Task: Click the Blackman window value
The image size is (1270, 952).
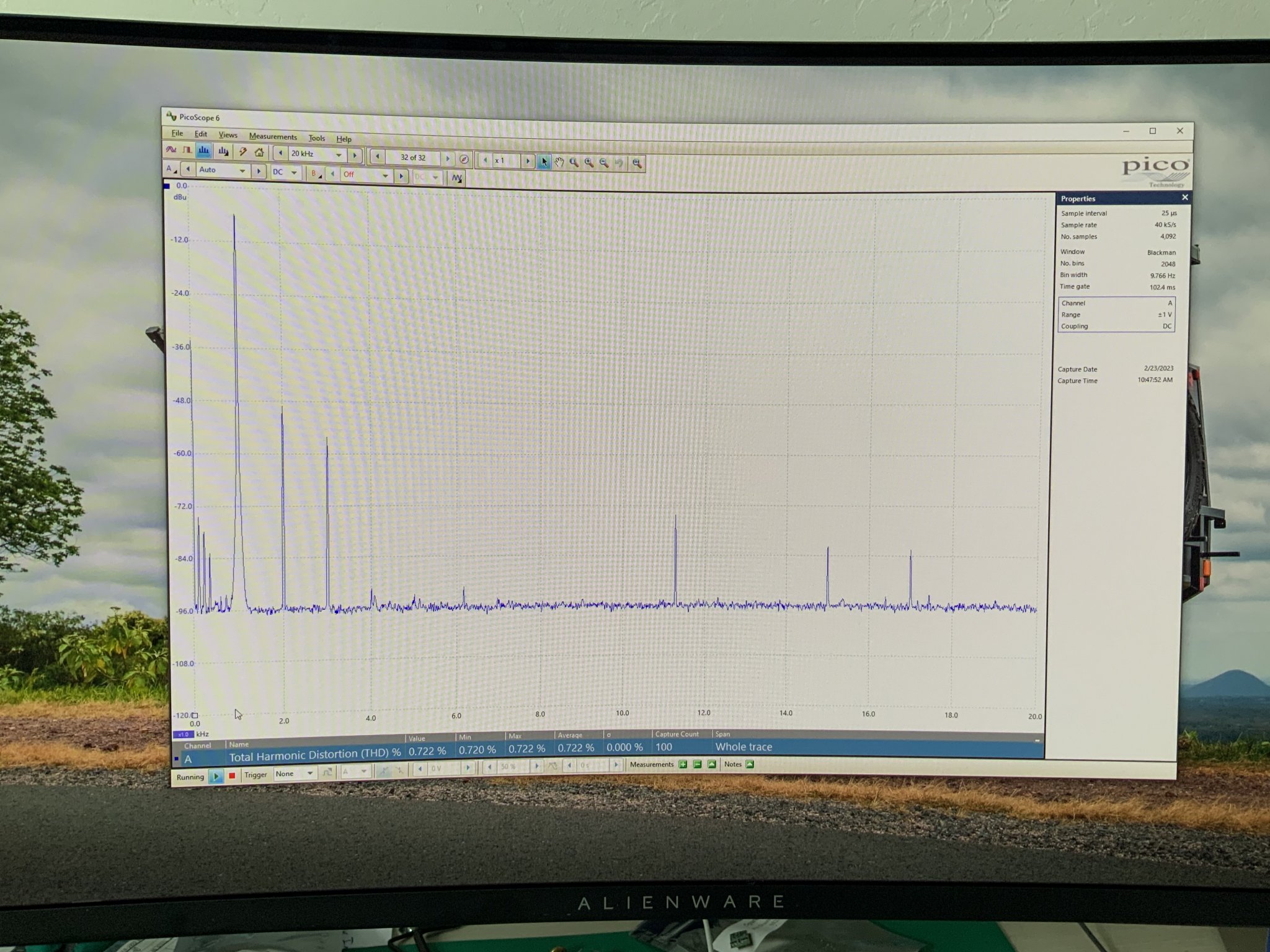Action: [1161, 252]
